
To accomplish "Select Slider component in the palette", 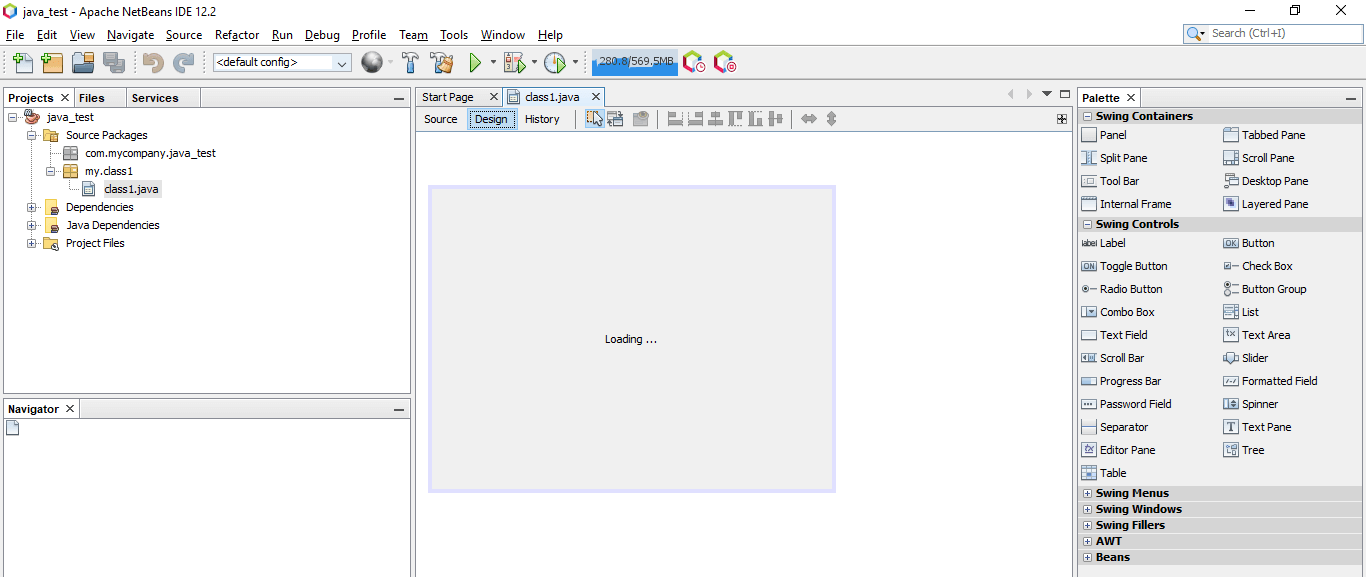I will point(1245,358).
